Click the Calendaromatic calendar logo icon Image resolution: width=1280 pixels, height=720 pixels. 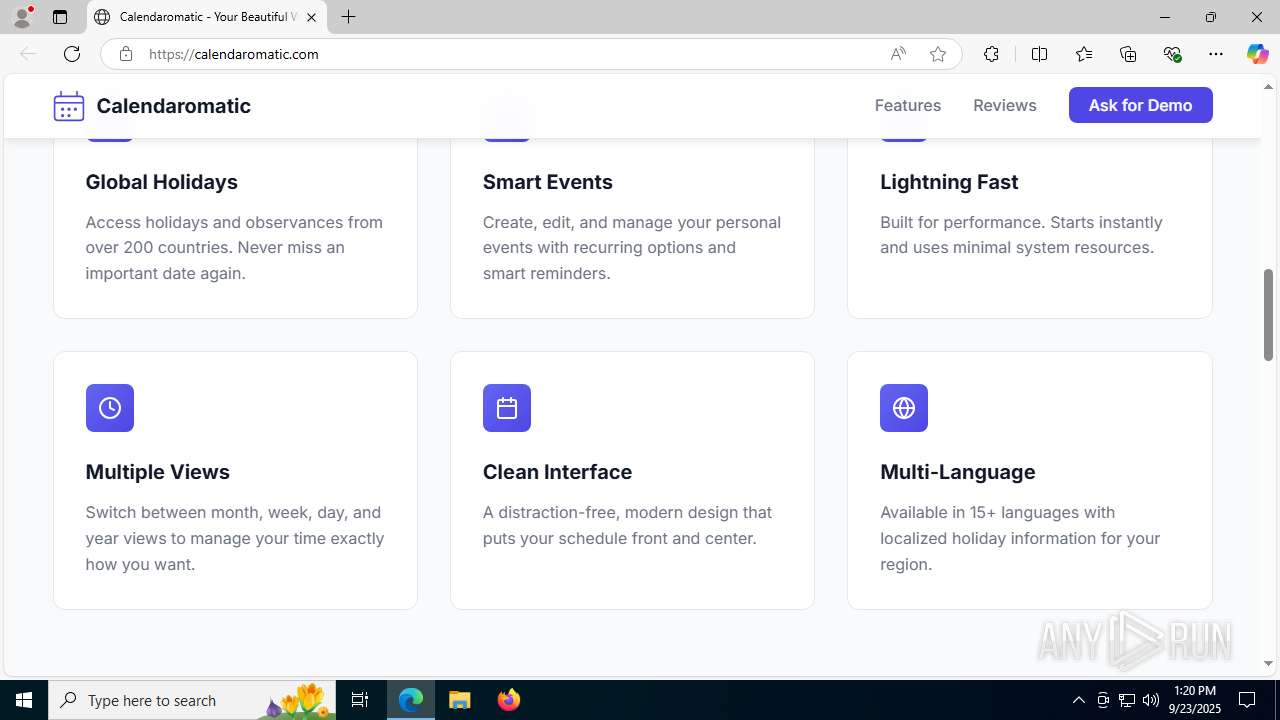click(69, 106)
